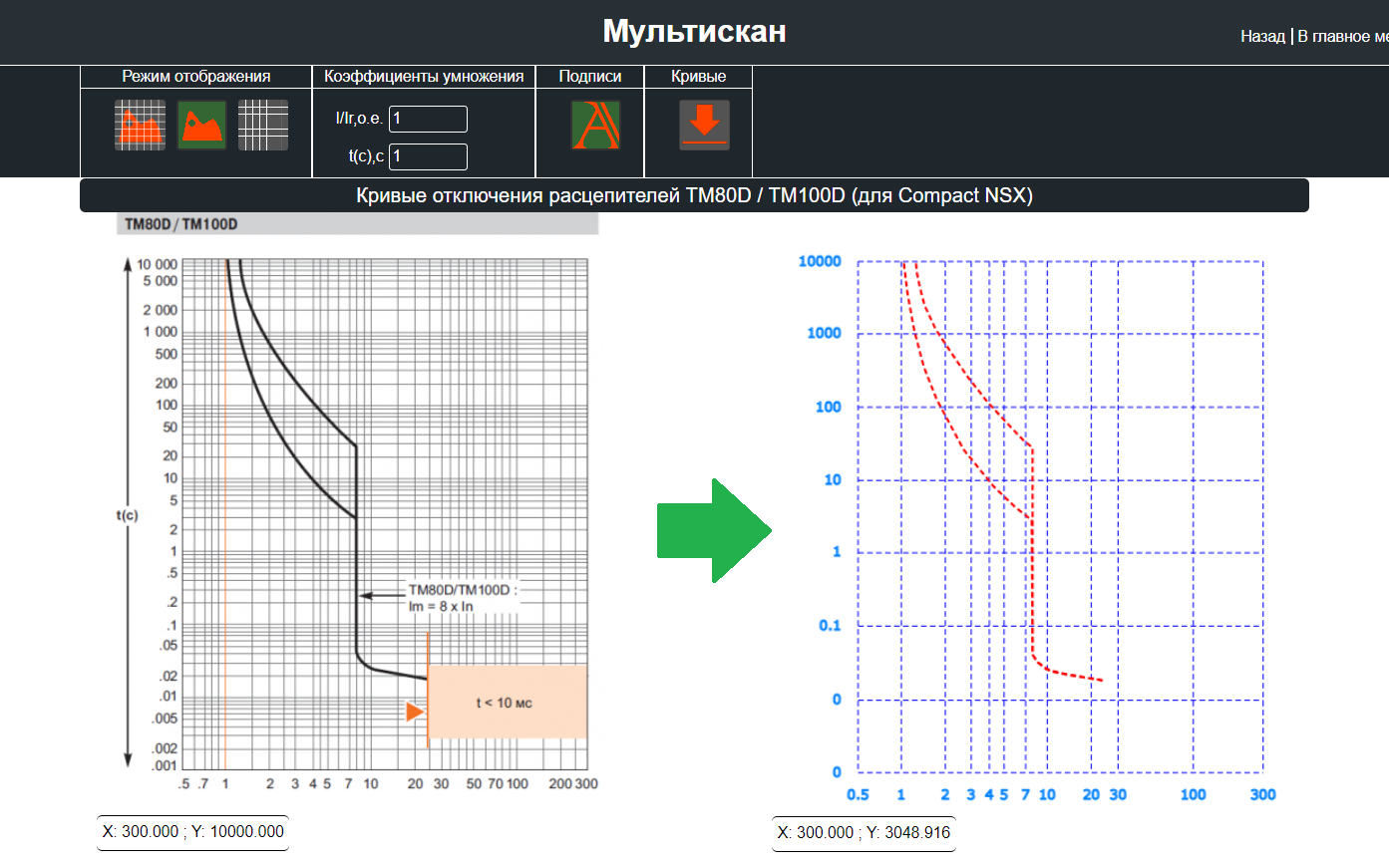
Task: Click the Мультискан page title
Action: [x=694, y=31]
